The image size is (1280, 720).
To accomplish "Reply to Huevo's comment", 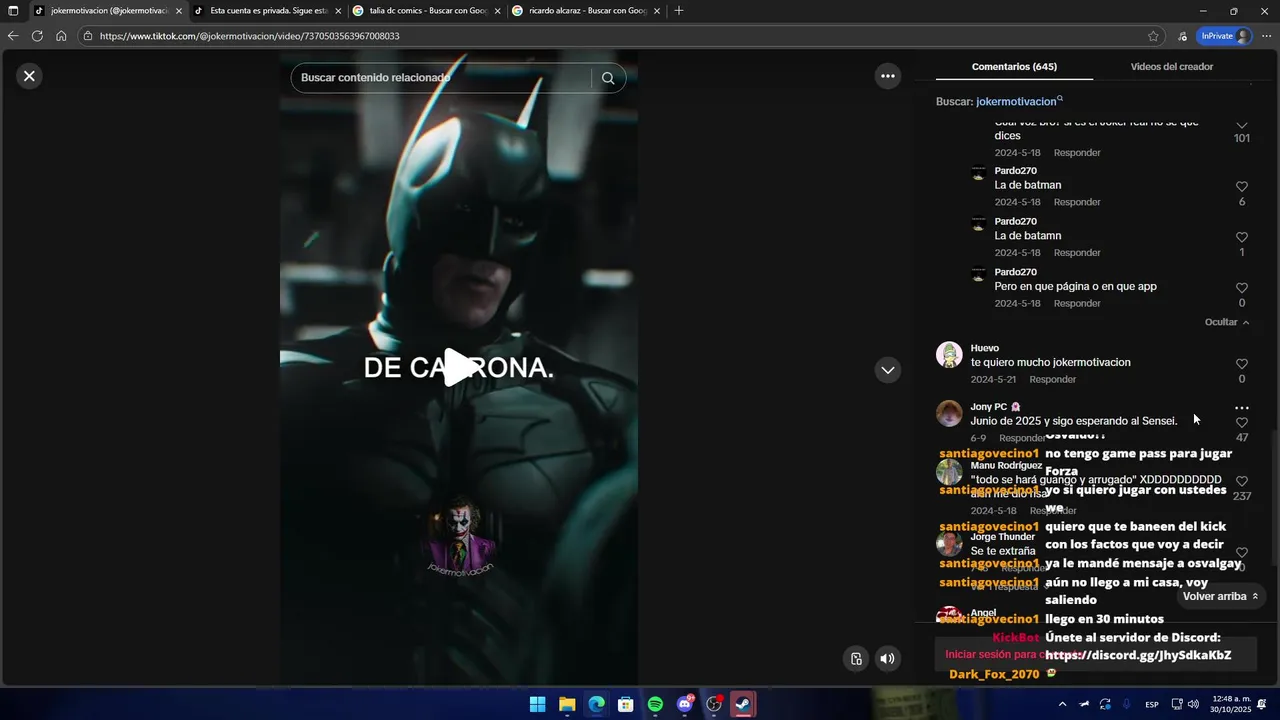I will [1053, 379].
